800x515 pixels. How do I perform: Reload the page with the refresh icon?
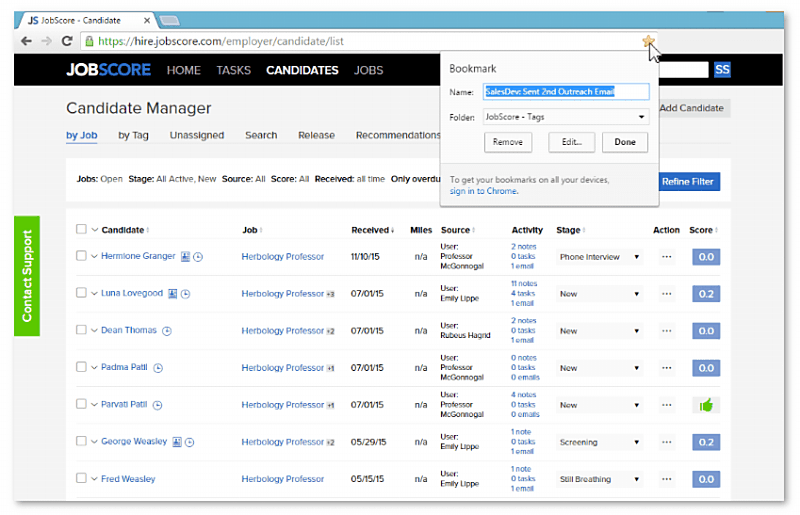[x=67, y=41]
